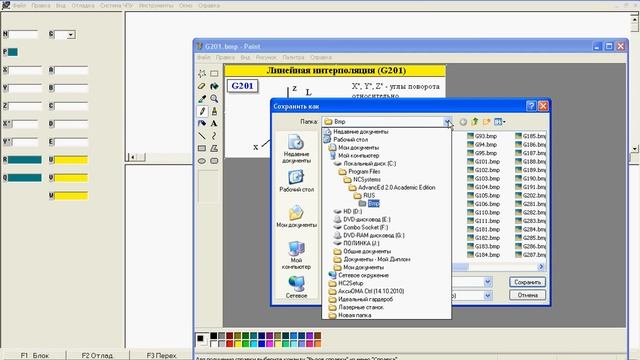640x360 pixels.
Task: Select the rectangular Select tool in Paint
Action: (214, 74)
